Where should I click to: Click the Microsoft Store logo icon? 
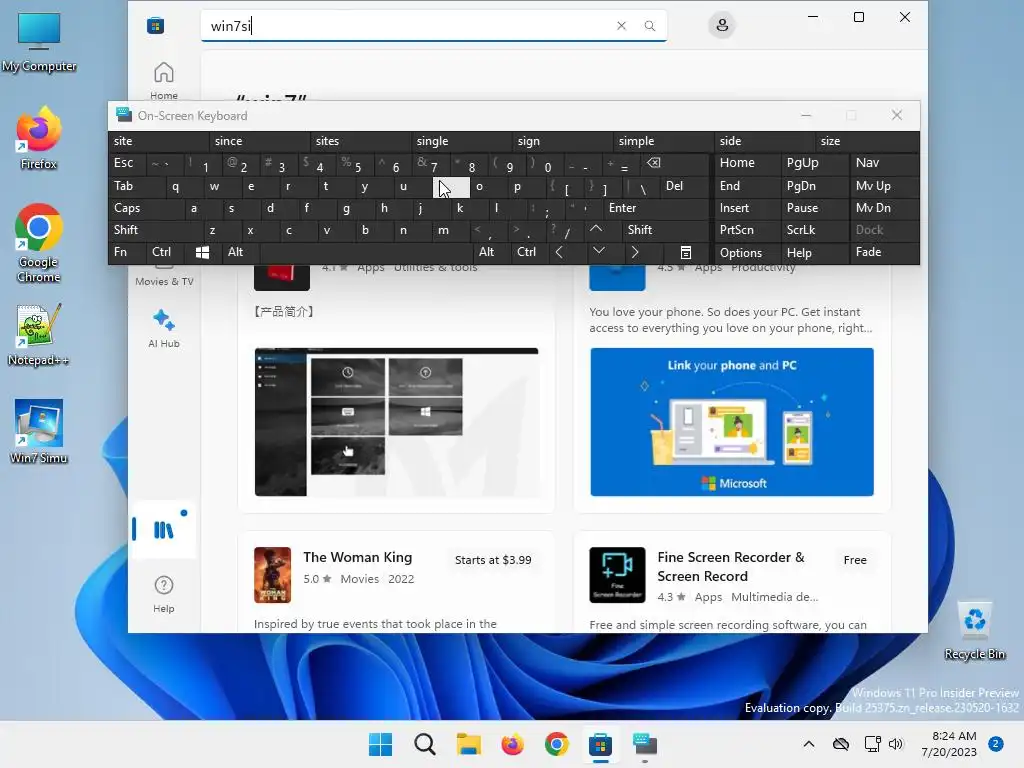click(155, 25)
